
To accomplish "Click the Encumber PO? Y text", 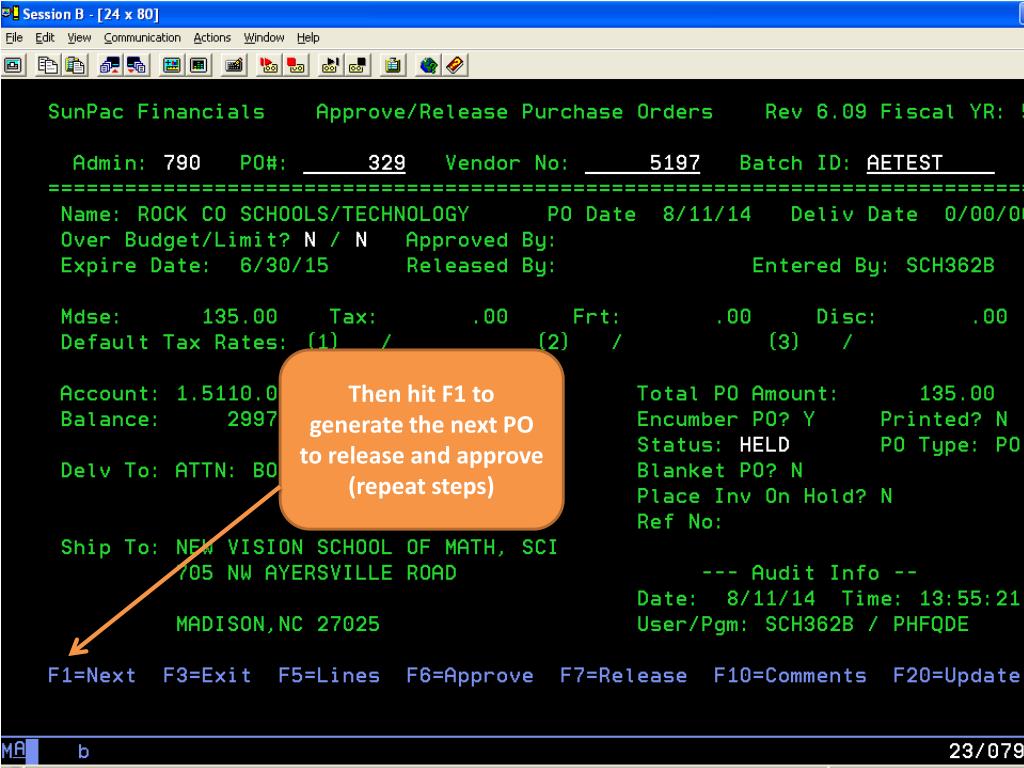I will (726, 419).
